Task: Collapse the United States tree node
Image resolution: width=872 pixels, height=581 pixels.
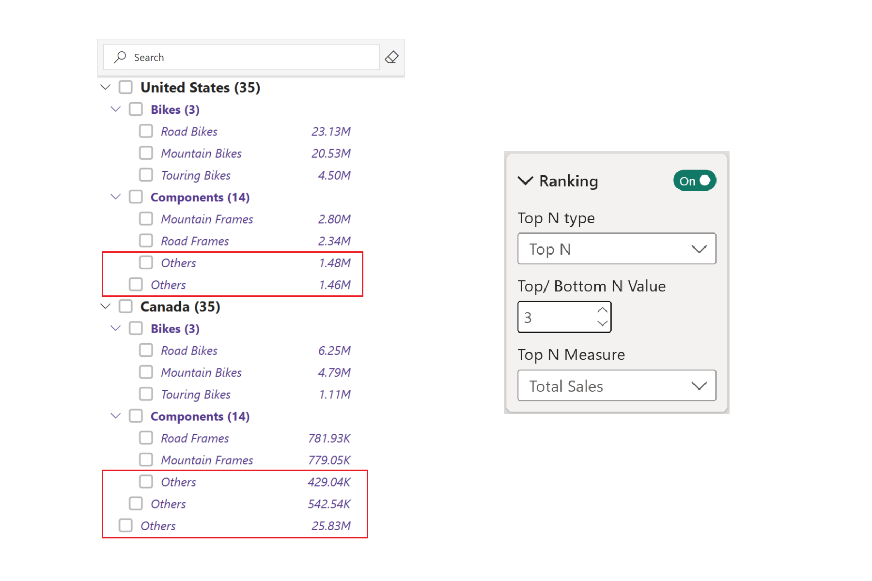Action: click(x=106, y=87)
